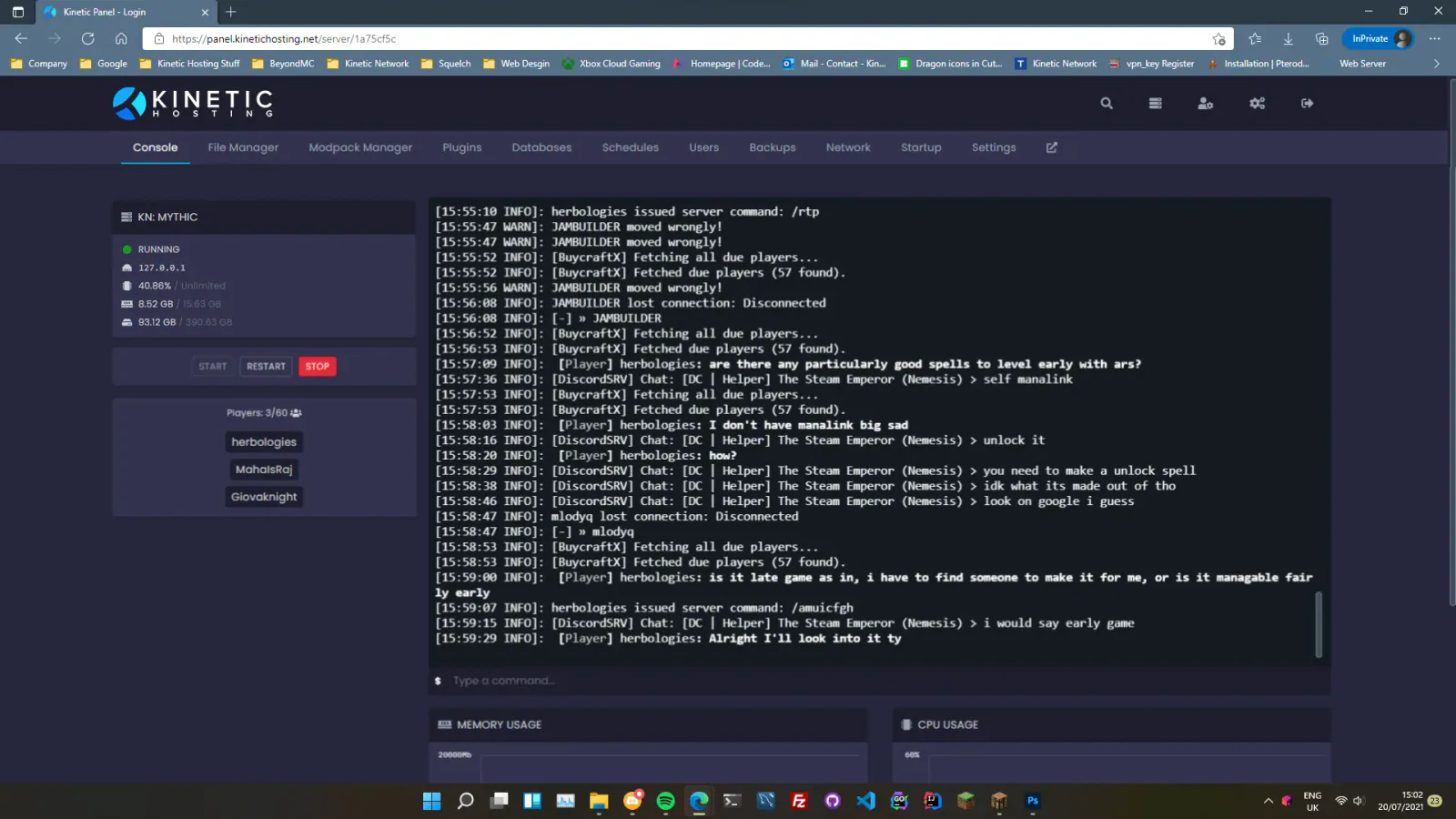Open the Plugins tab

pyautogui.click(x=462, y=147)
